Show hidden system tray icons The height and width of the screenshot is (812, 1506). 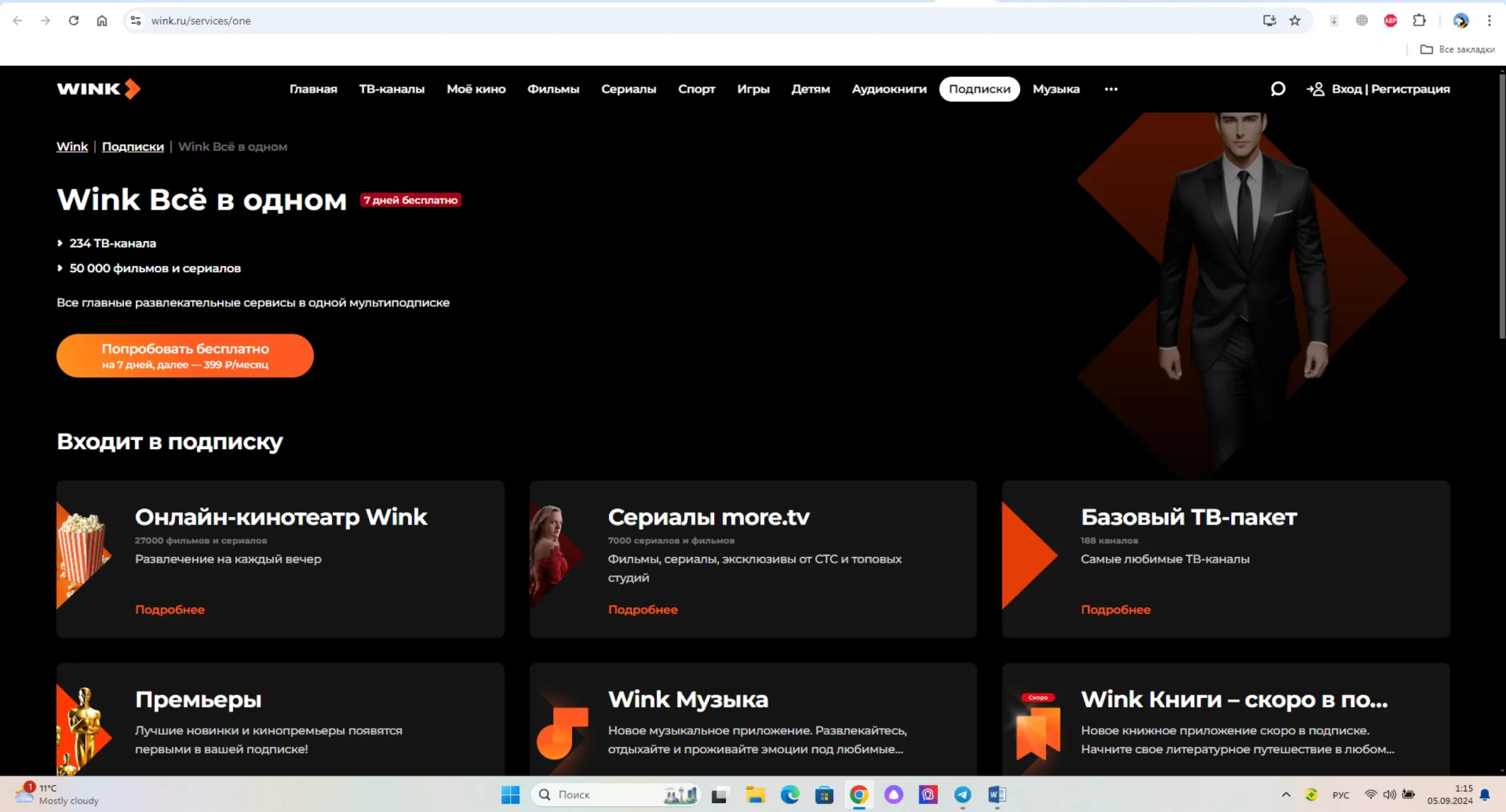coord(1286,795)
